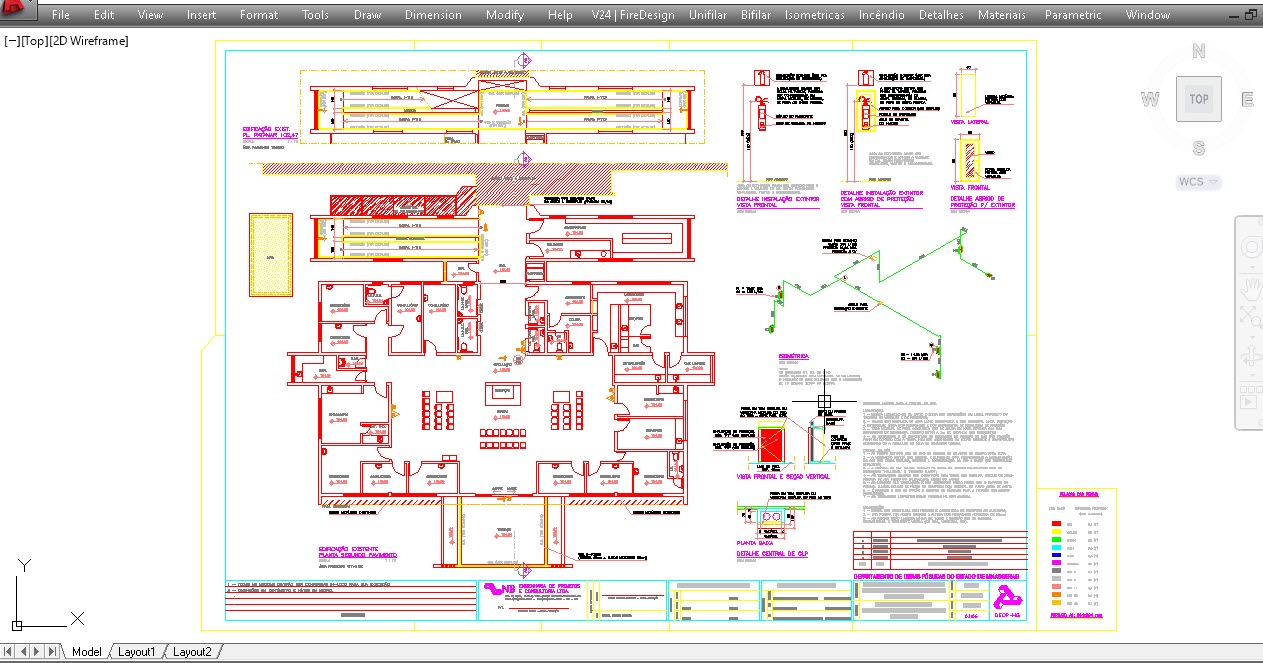Open the Edit menu
Image resolution: width=1263 pixels, height=663 pixels.
point(104,15)
